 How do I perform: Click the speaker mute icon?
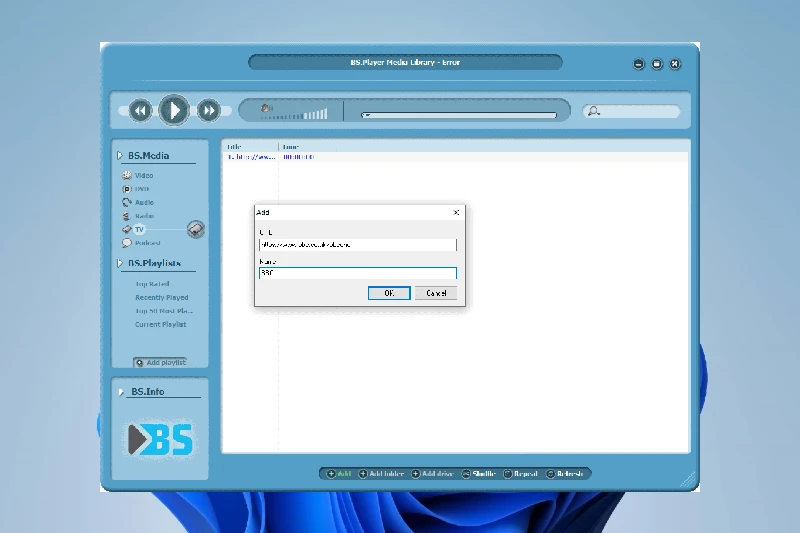[266, 108]
